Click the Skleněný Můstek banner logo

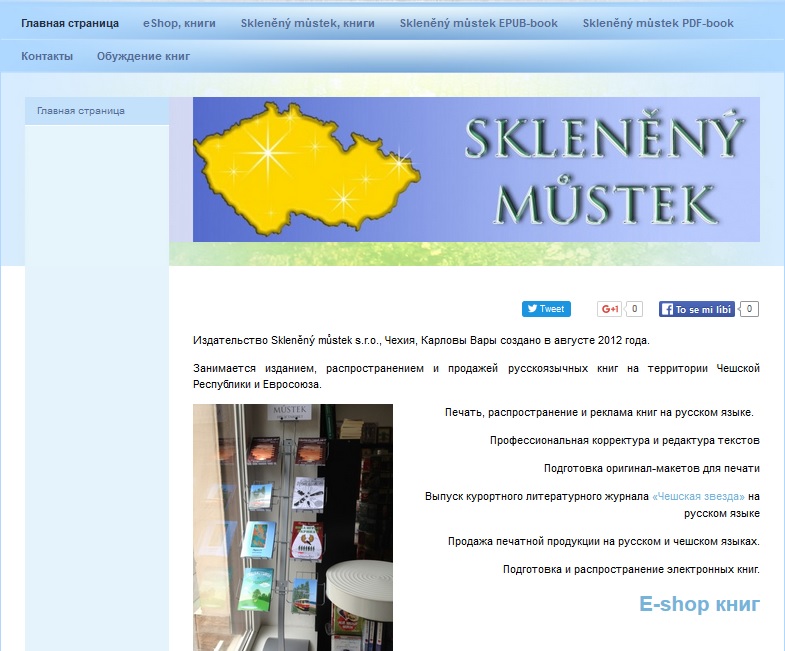click(x=476, y=169)
